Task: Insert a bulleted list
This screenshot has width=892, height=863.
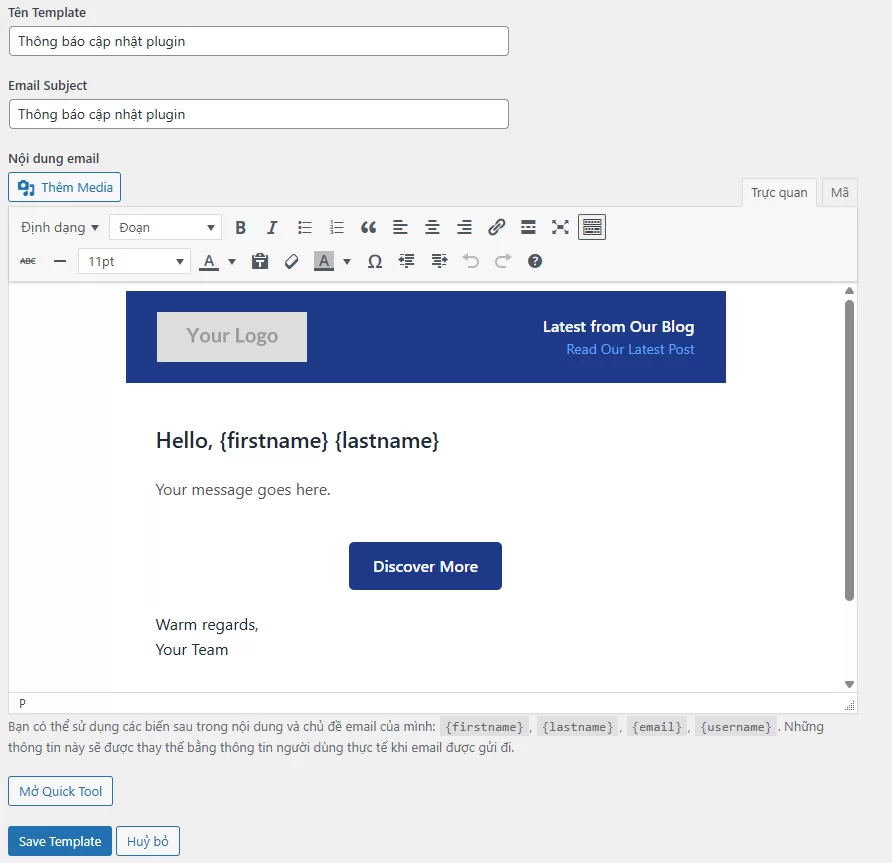Action: [305, 228]
